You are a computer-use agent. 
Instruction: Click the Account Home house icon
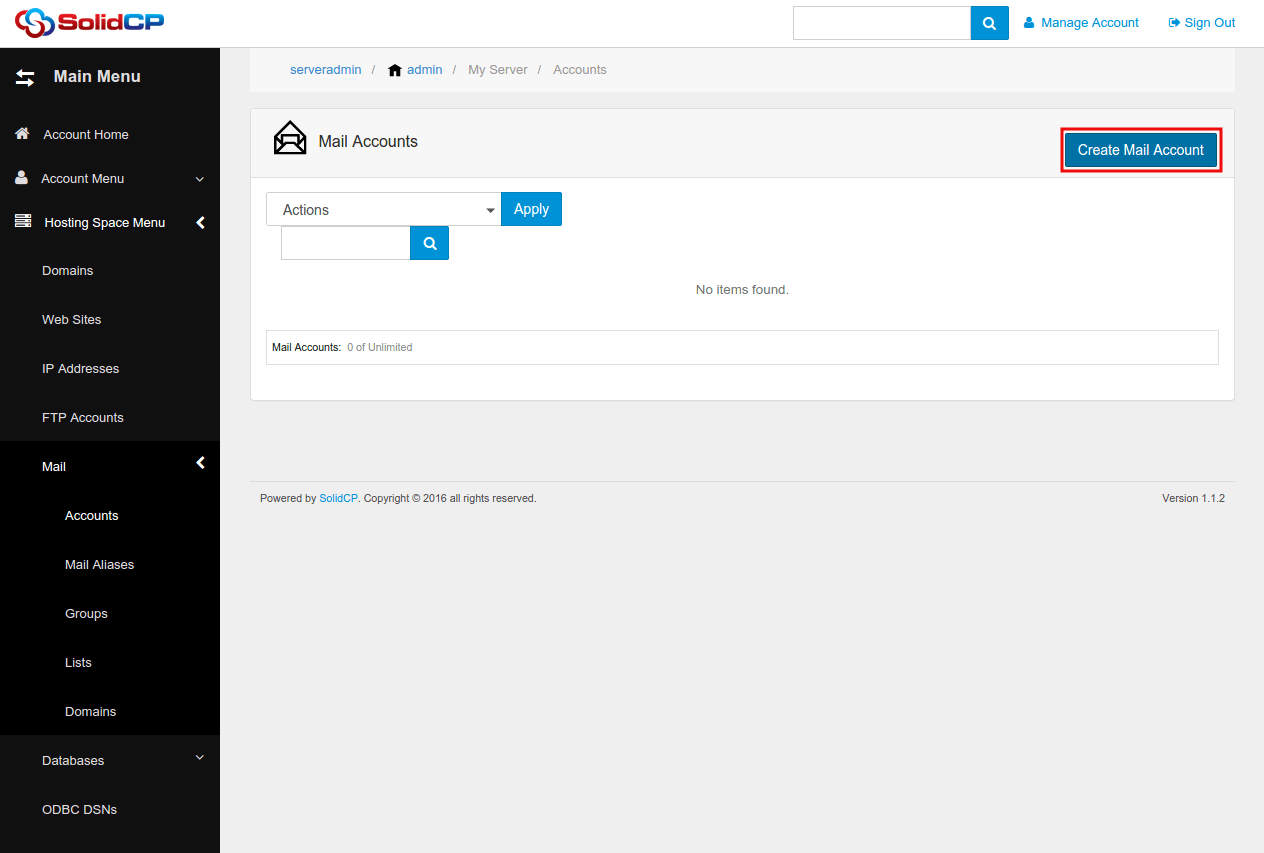click(x=22, y=133)
